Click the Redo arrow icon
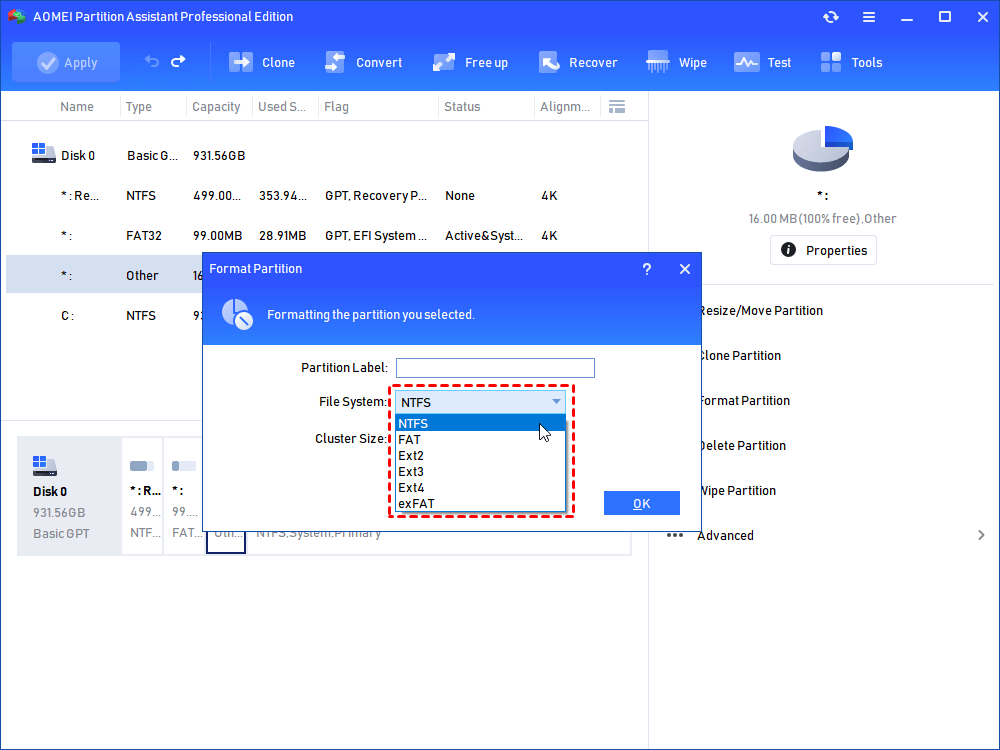The image size is (1000, 750). 178,62
